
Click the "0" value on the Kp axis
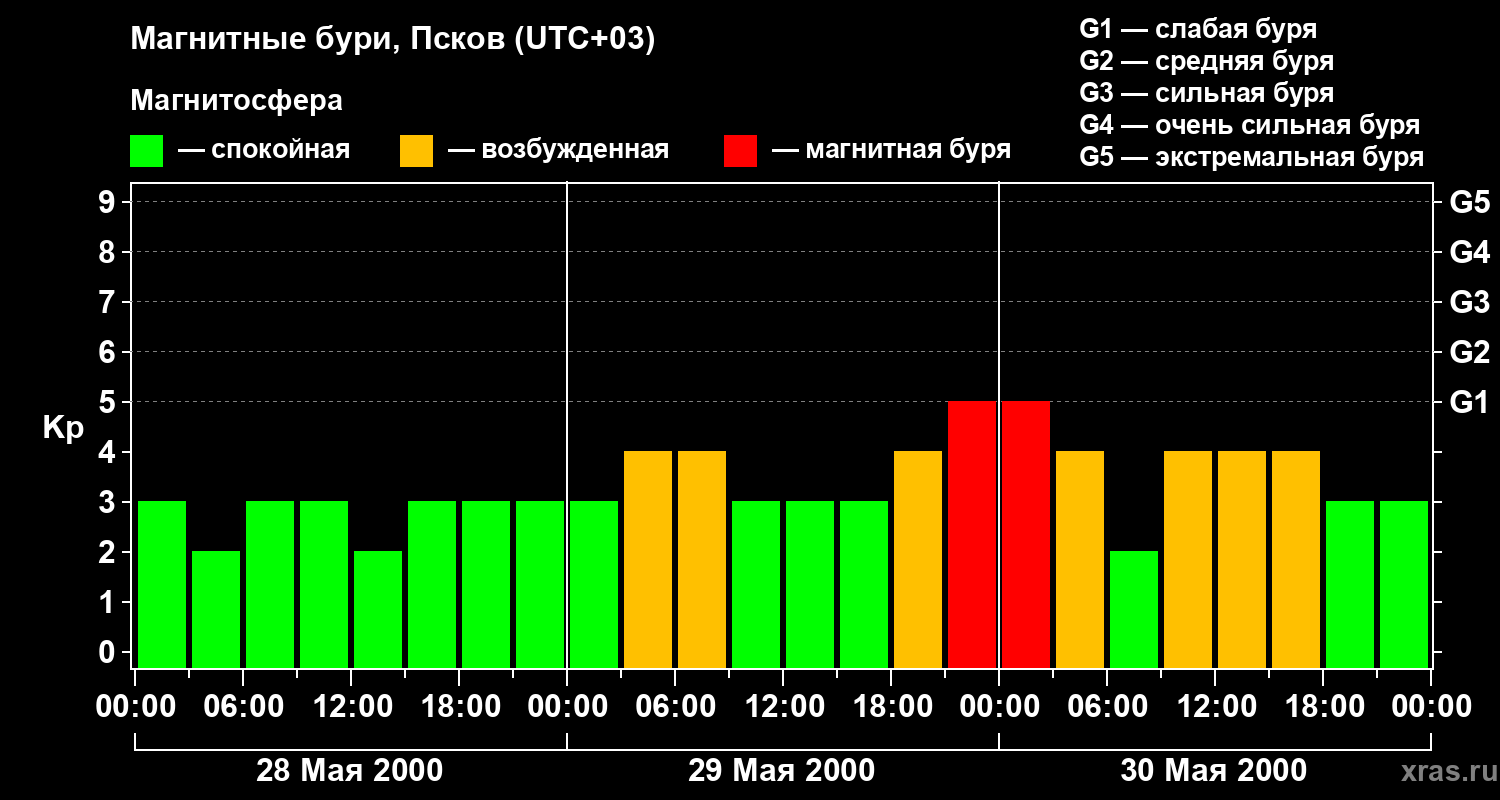click(109, 652)
